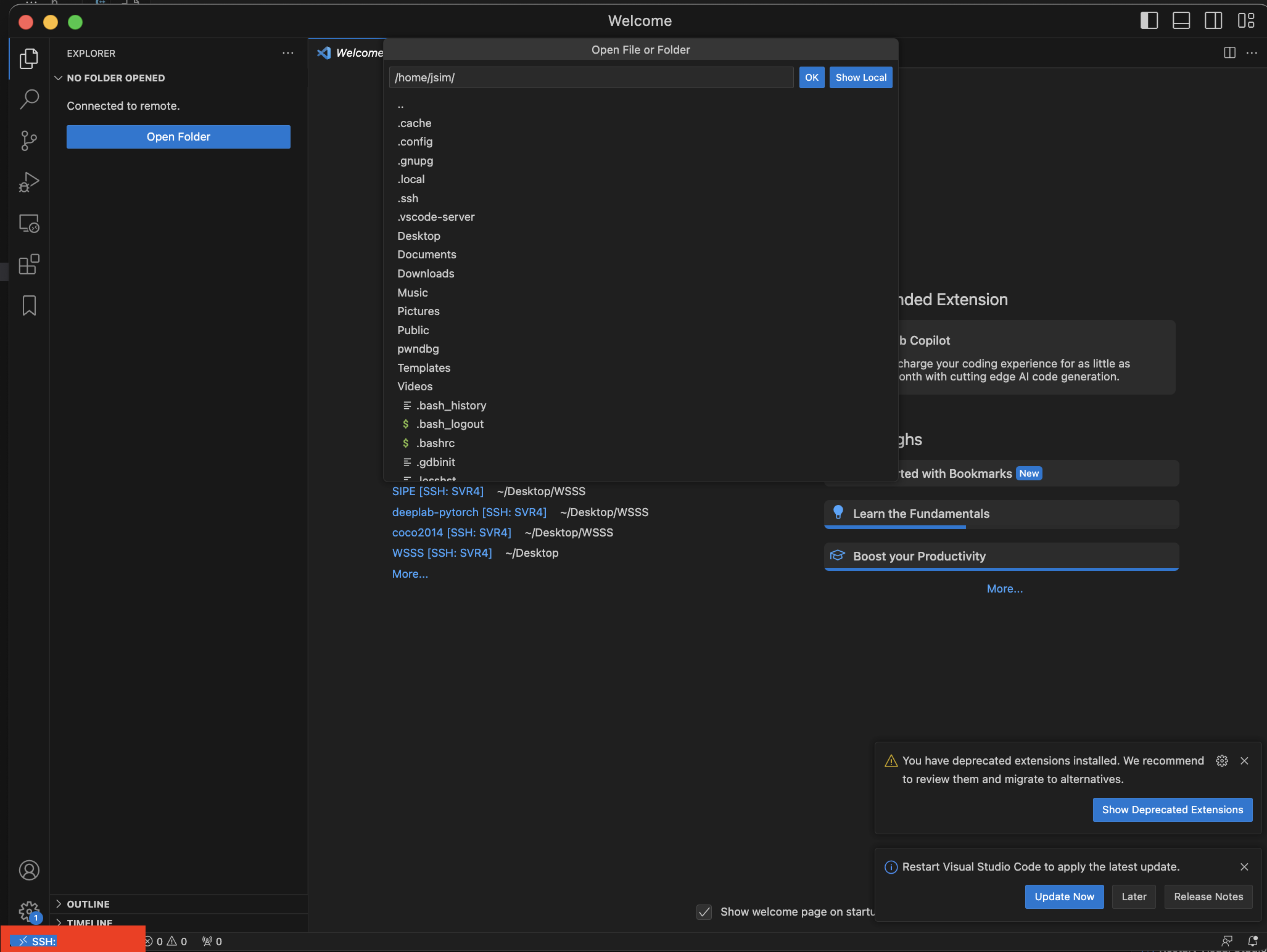Toggle Show welcome page on startup checkbox
Viewport: 1267px width, 952px height.
coord(704,912)
